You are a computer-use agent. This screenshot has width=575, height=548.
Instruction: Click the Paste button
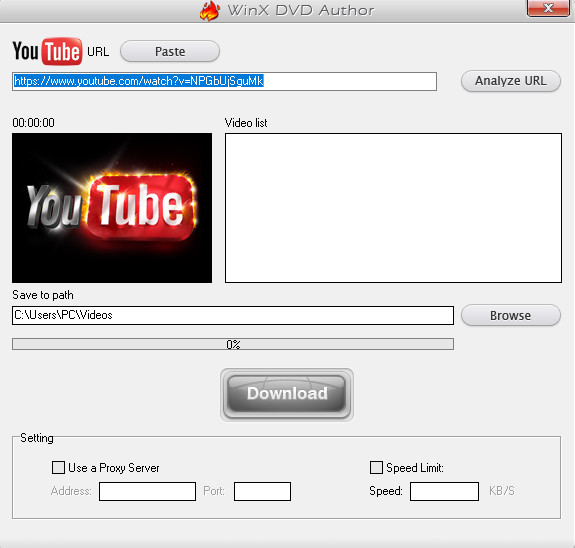(170, 51)
